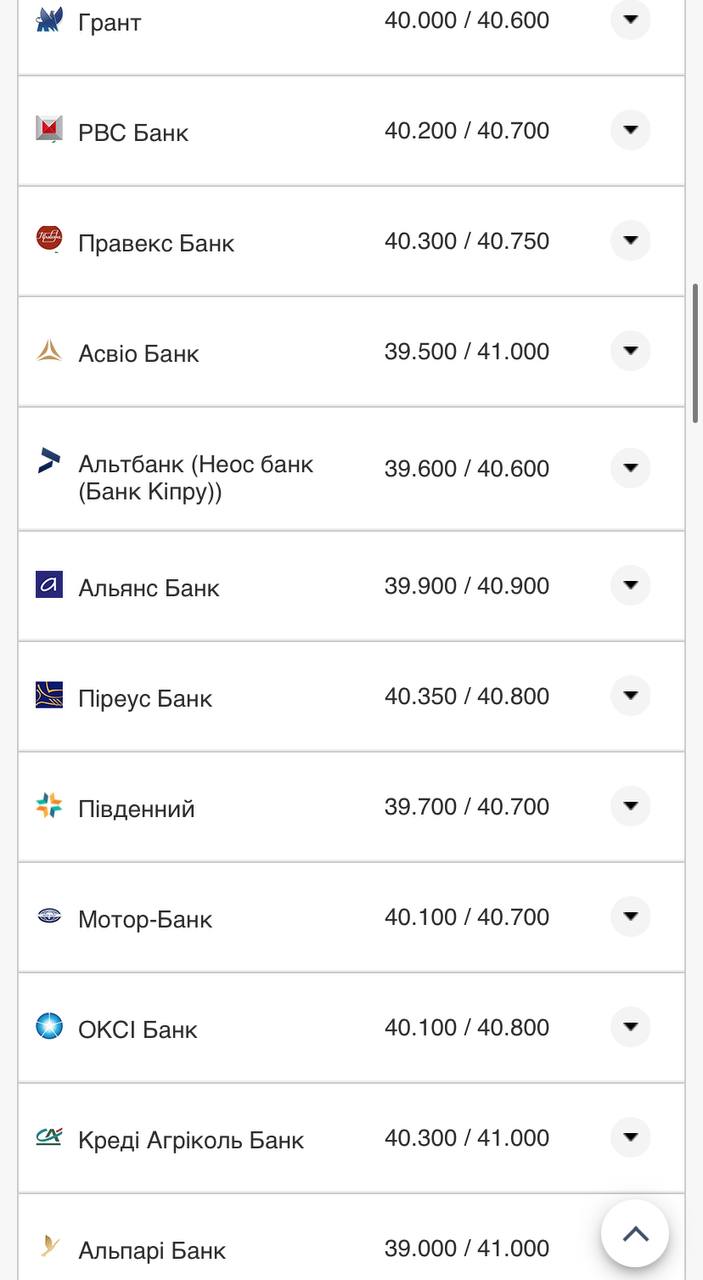Expand the Креді Агріколь Банк dropdown
This screenshot has width=703, height=1280.
(x=630, y=1136)
